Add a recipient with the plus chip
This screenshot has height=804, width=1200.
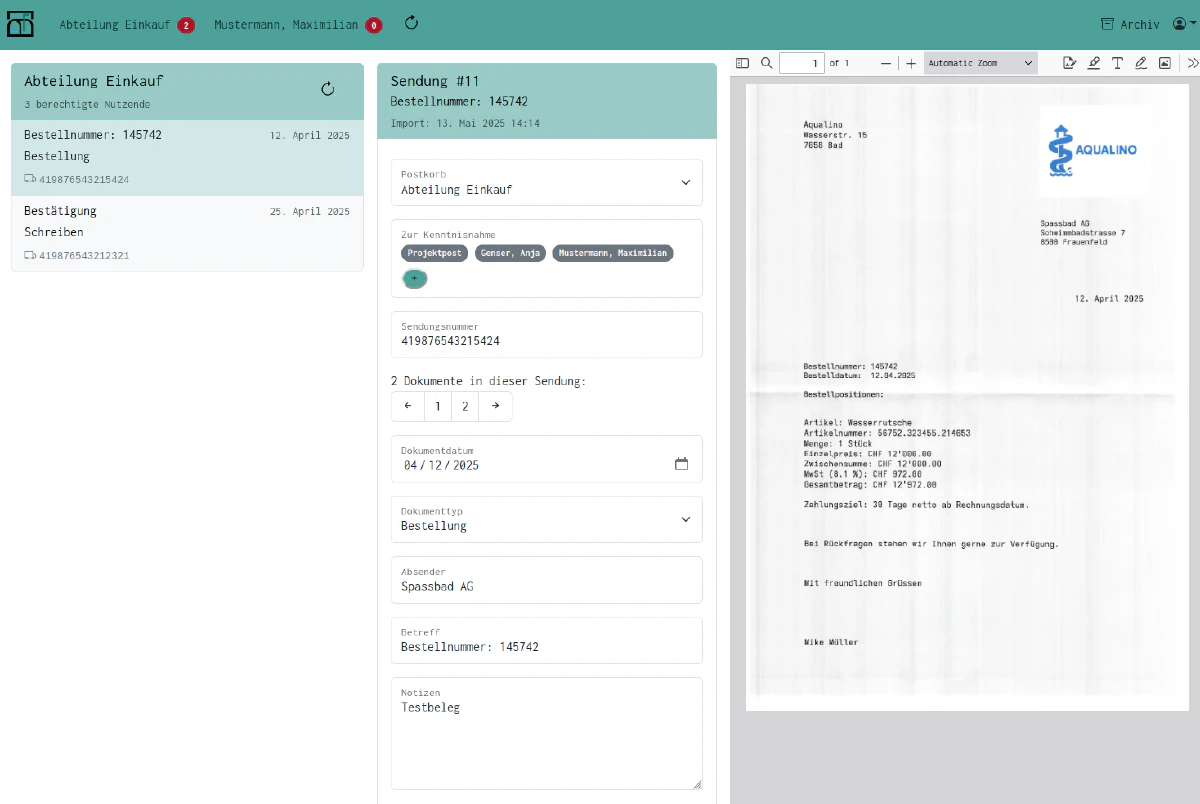point(415,279)
